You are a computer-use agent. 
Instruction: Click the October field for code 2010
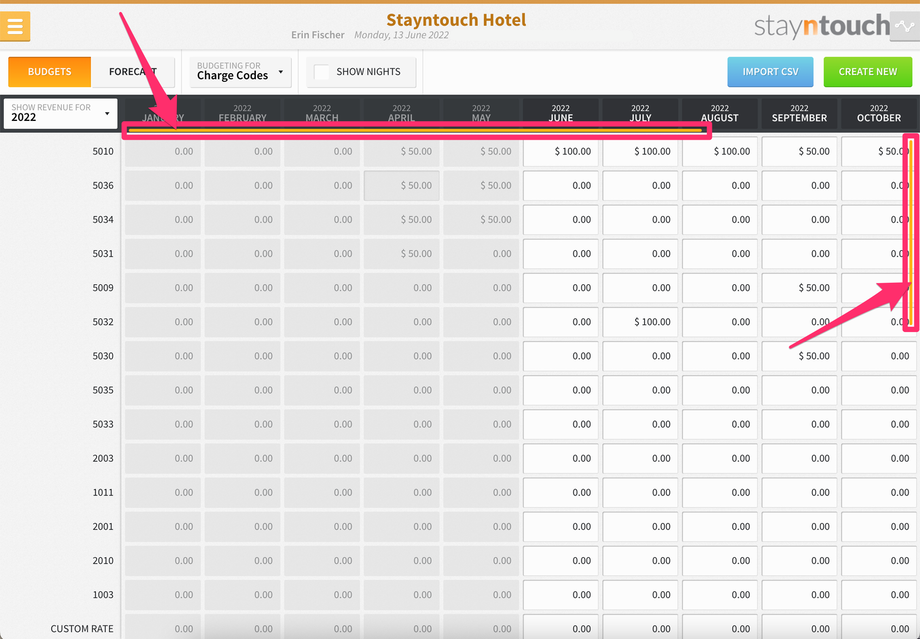tap(879, 560)
